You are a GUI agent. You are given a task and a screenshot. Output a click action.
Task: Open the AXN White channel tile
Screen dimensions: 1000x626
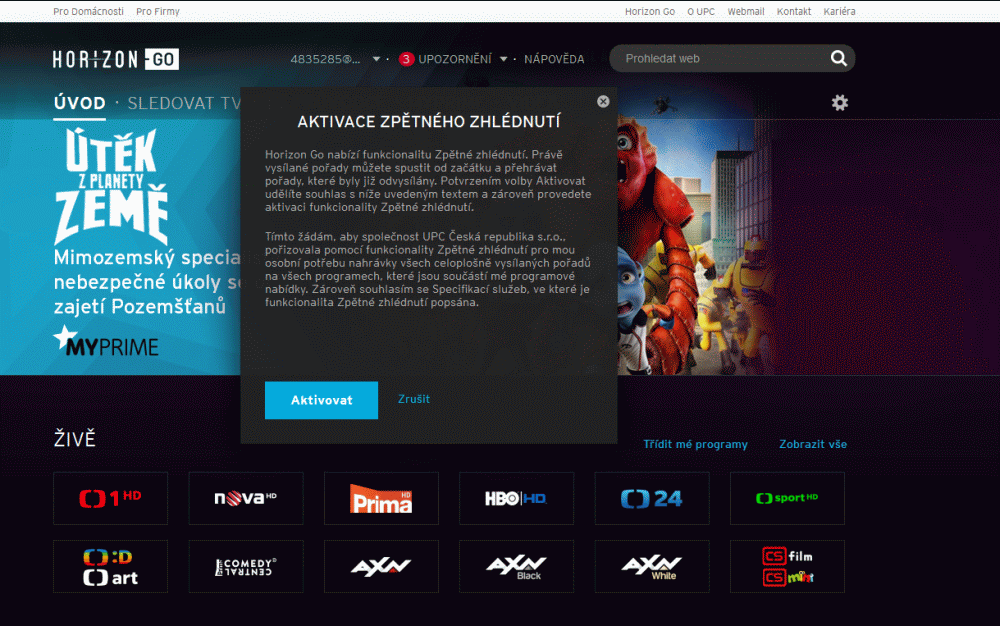tap(652, 567)
